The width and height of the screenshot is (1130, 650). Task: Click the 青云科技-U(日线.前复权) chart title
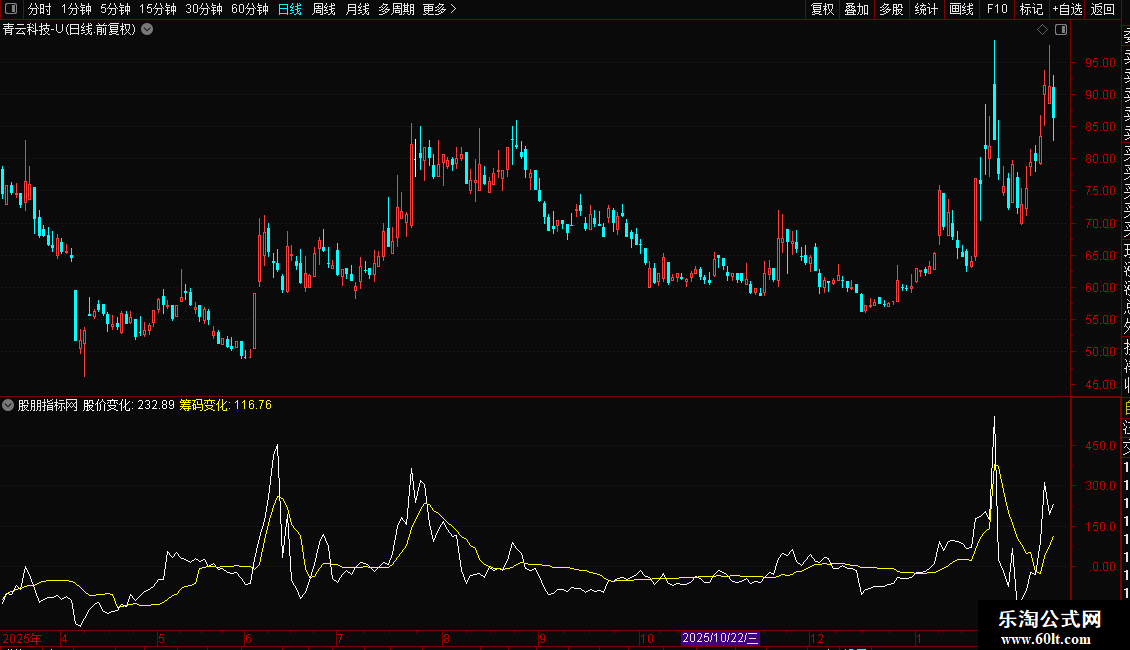[x=69, y=30]
